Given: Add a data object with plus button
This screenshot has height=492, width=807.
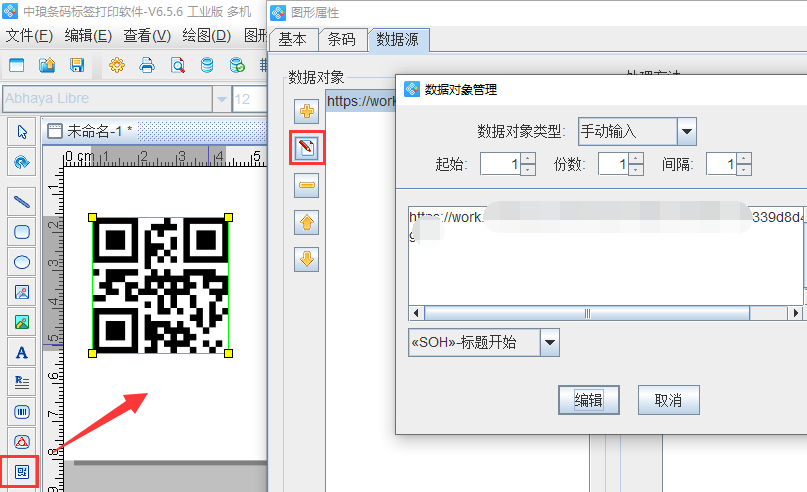Looking at the screenshot, I should coord(307,111).
